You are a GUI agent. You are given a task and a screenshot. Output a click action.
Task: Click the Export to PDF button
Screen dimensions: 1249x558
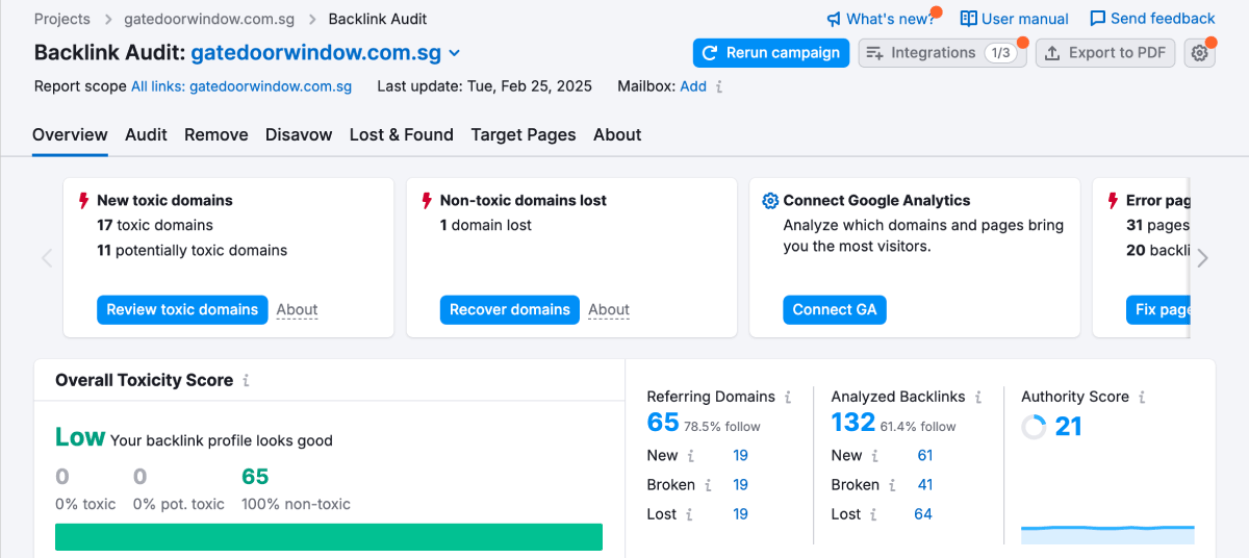click(1105, 53)
